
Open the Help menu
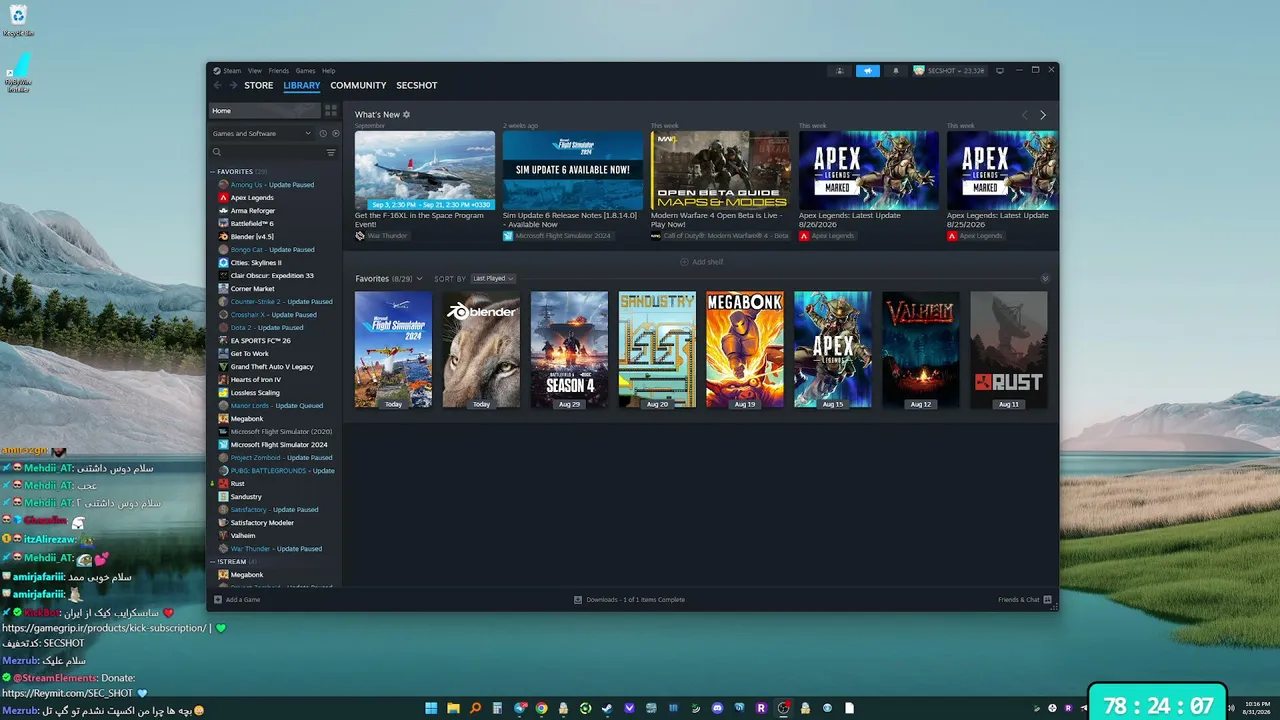pos(328,71)
